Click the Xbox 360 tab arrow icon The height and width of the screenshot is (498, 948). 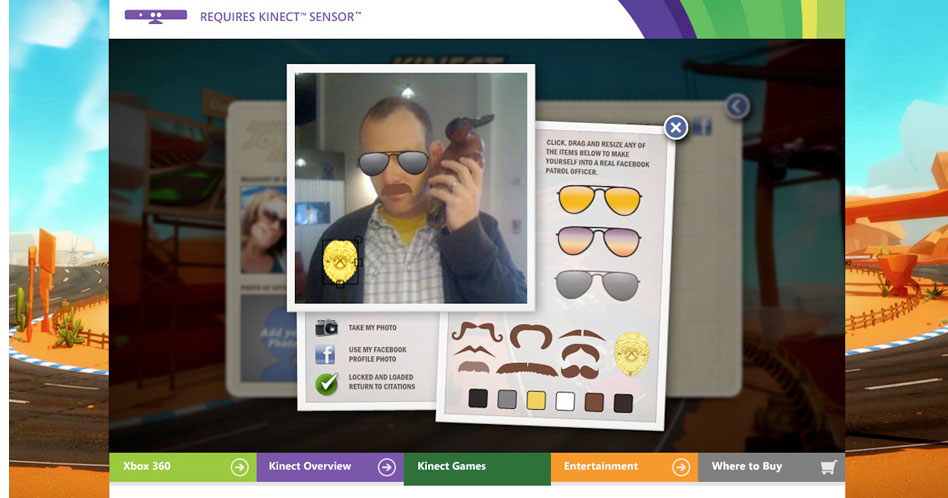pos(239,467)
